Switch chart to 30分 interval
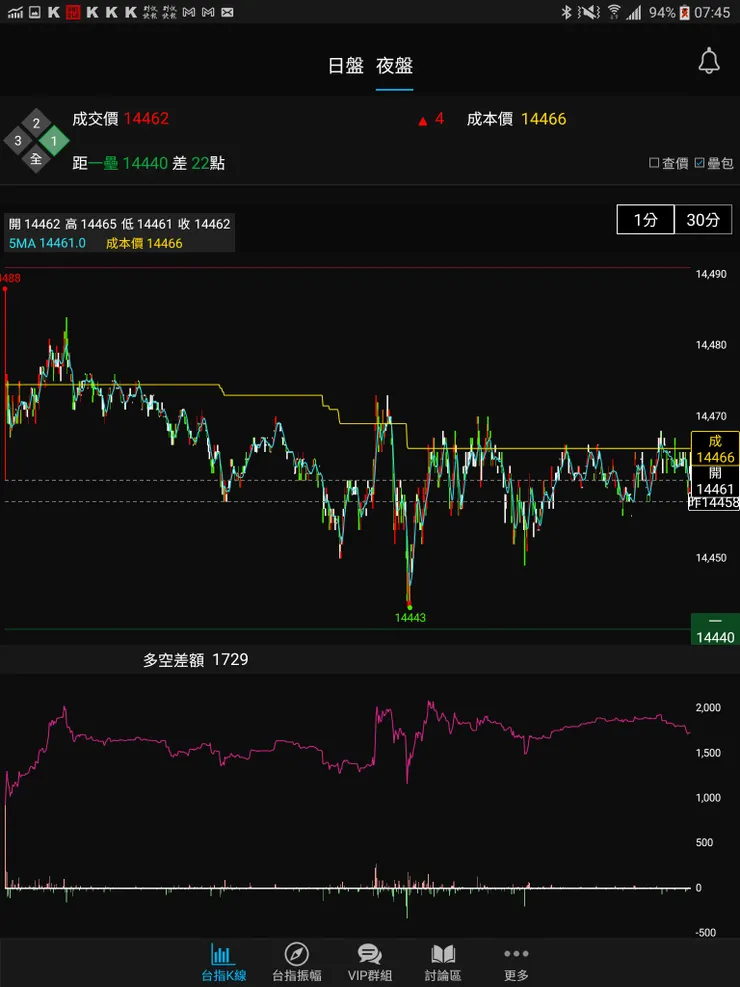This screenshot has height=987, width=740. pyautogui.click(x=703, y=220)
